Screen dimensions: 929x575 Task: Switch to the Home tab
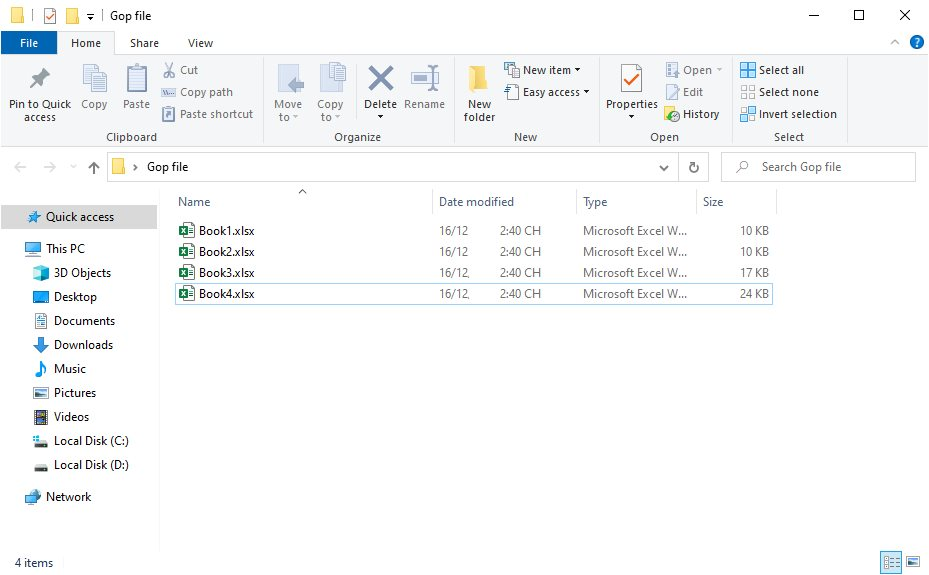click(x=86, y=43)
